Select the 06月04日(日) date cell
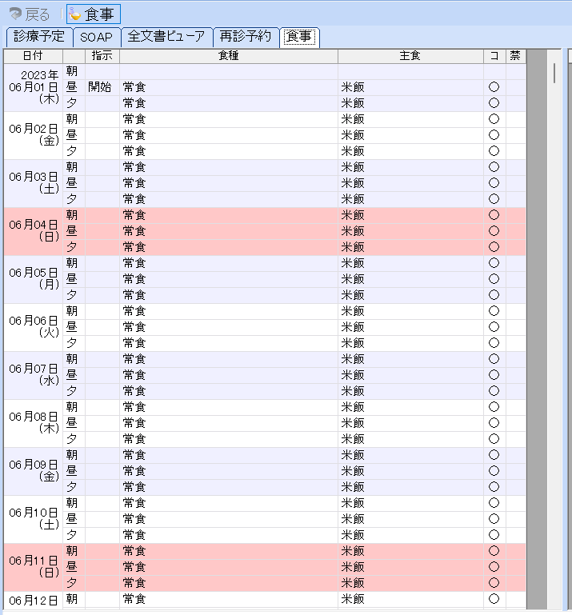Screen dimensions: 572x615 (x=33, y=231)
